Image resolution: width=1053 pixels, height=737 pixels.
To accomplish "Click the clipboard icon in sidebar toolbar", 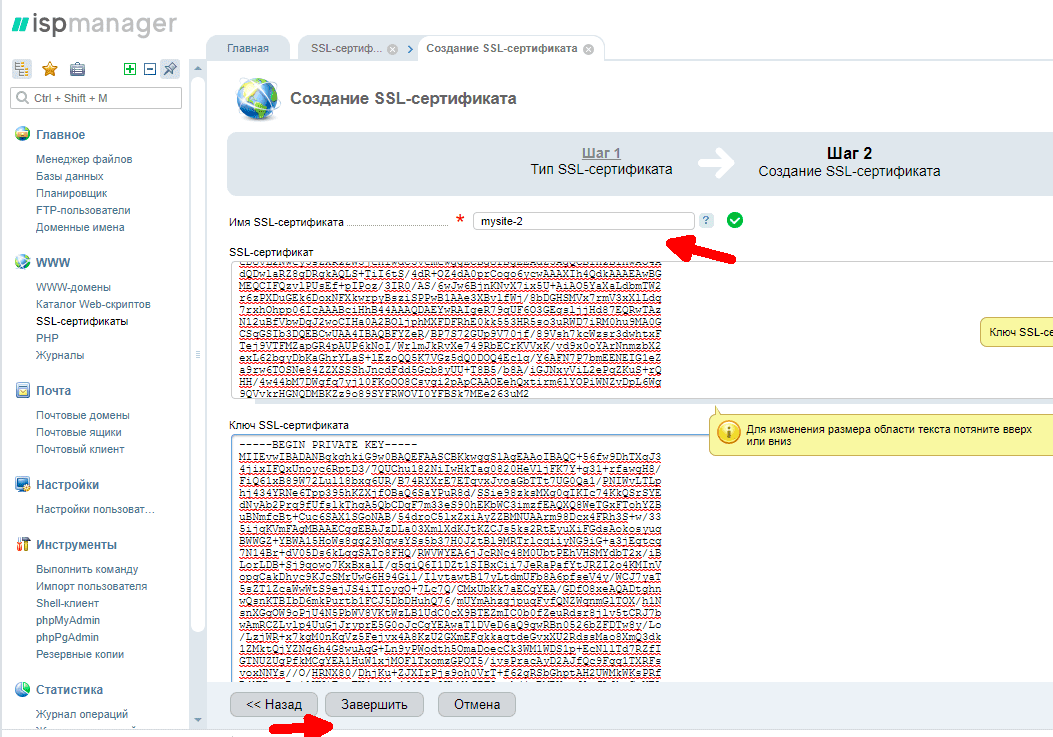I will 77,69.
